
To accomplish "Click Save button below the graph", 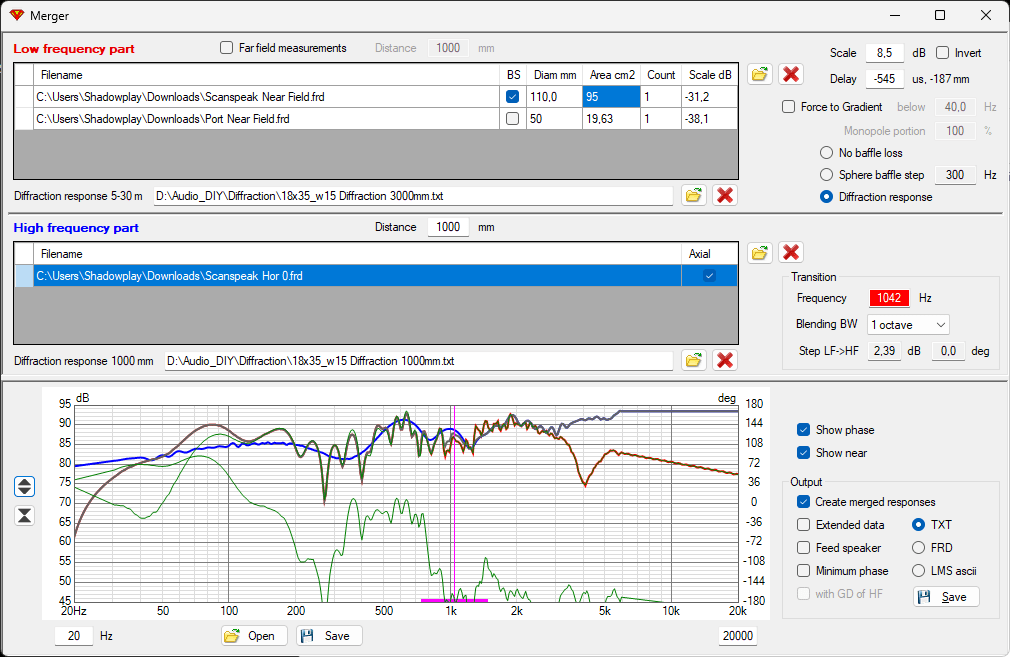I will click(x=329, y=636).
